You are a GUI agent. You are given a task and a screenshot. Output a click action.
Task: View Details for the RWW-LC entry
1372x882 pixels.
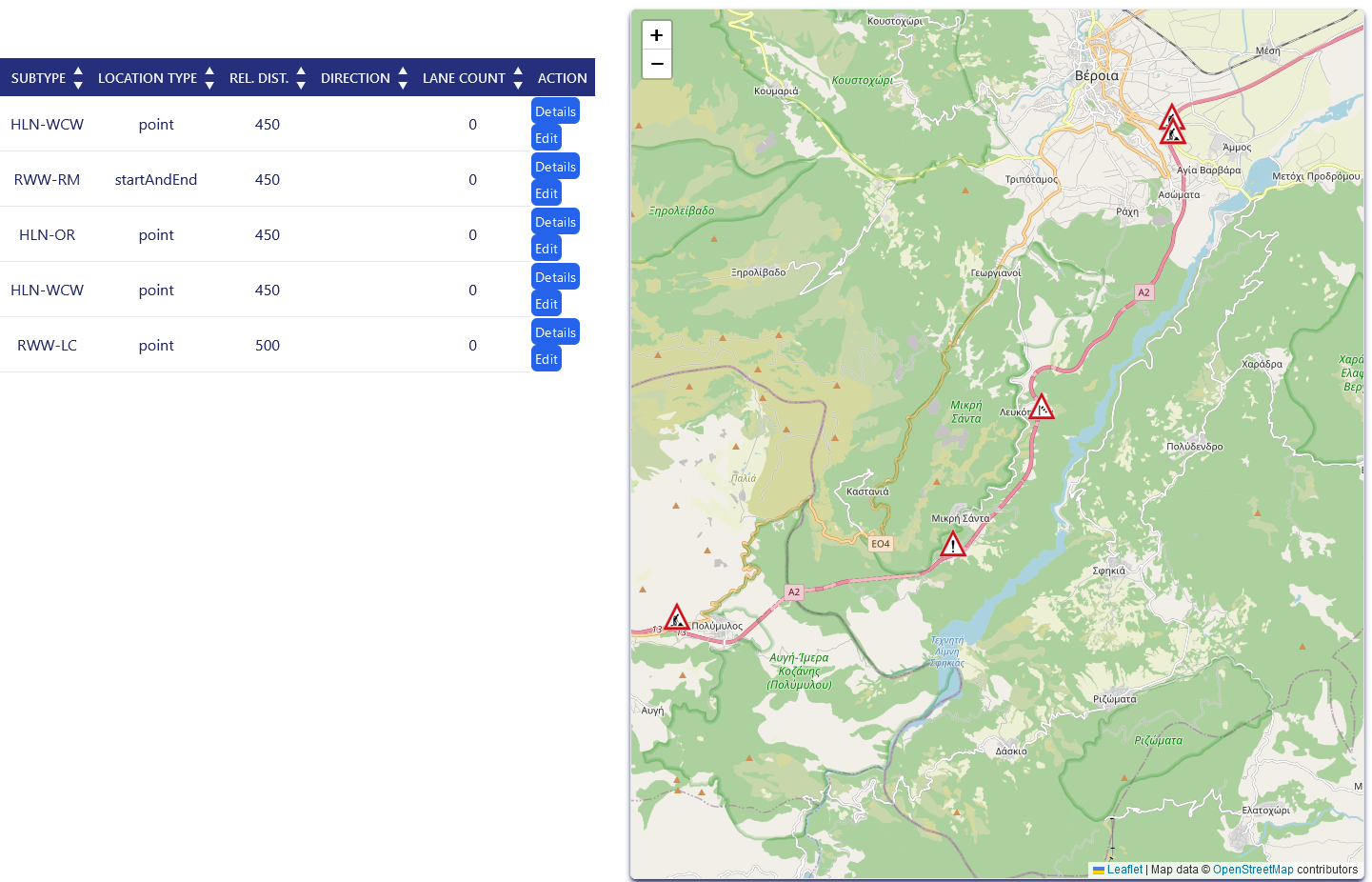point(555,332)
